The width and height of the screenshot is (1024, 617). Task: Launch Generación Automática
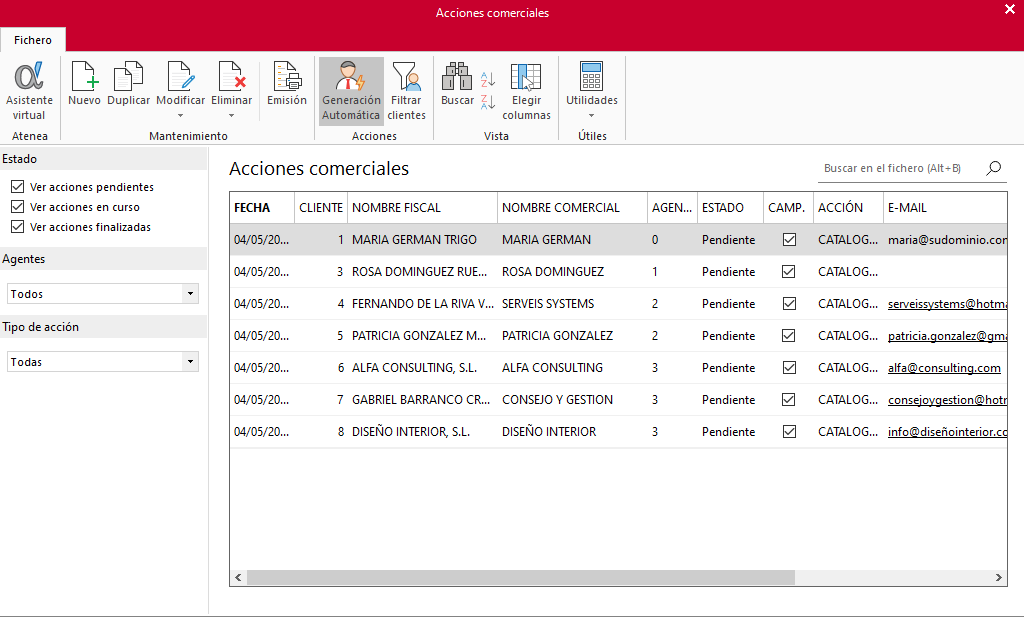click(x=351, y=91)
